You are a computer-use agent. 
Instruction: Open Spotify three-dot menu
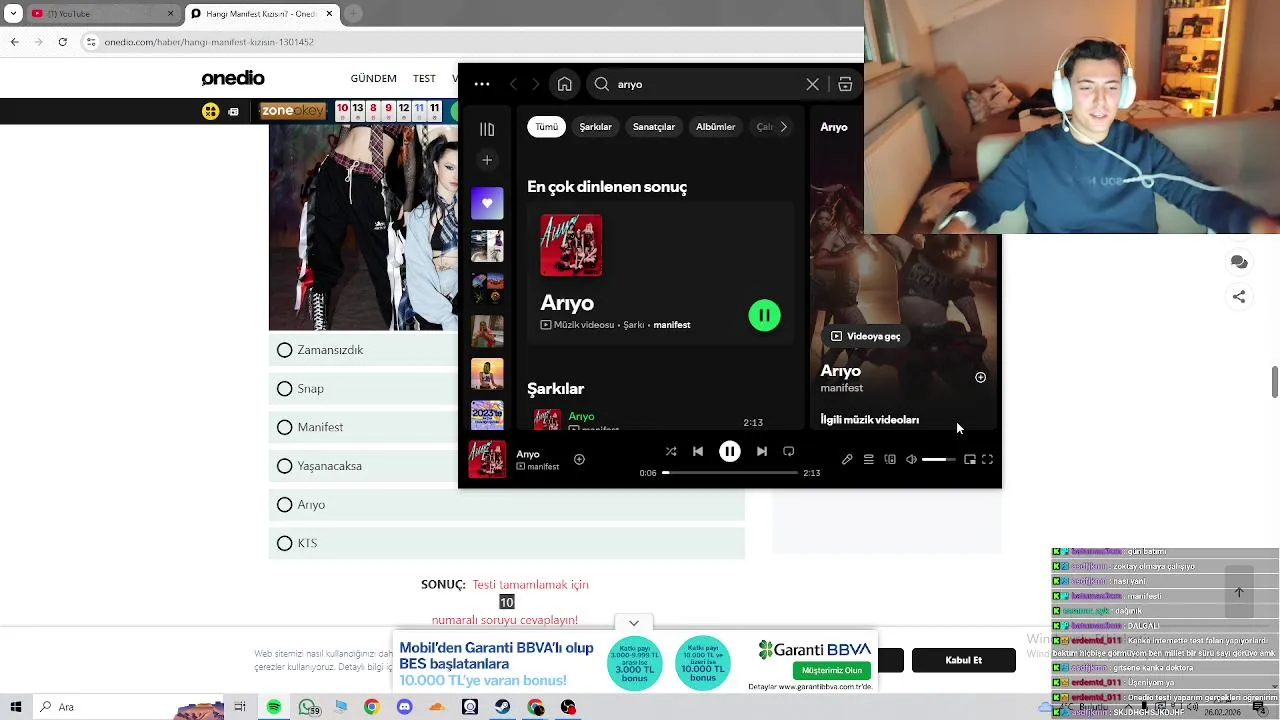[482, 85]
